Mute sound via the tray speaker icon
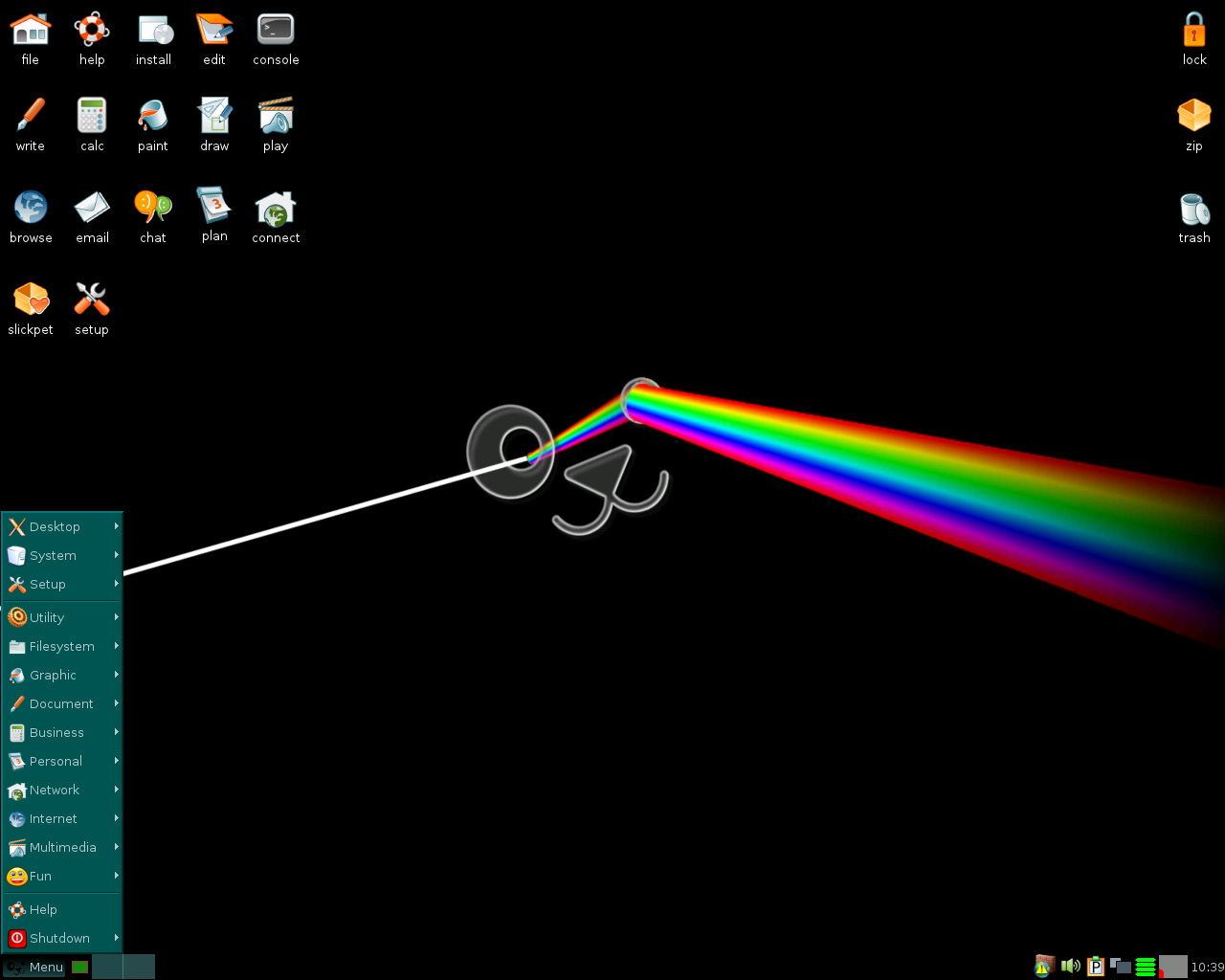The height and width of the screenshot is (980, 1225). pyautogui.click(x=1070, y=966)
